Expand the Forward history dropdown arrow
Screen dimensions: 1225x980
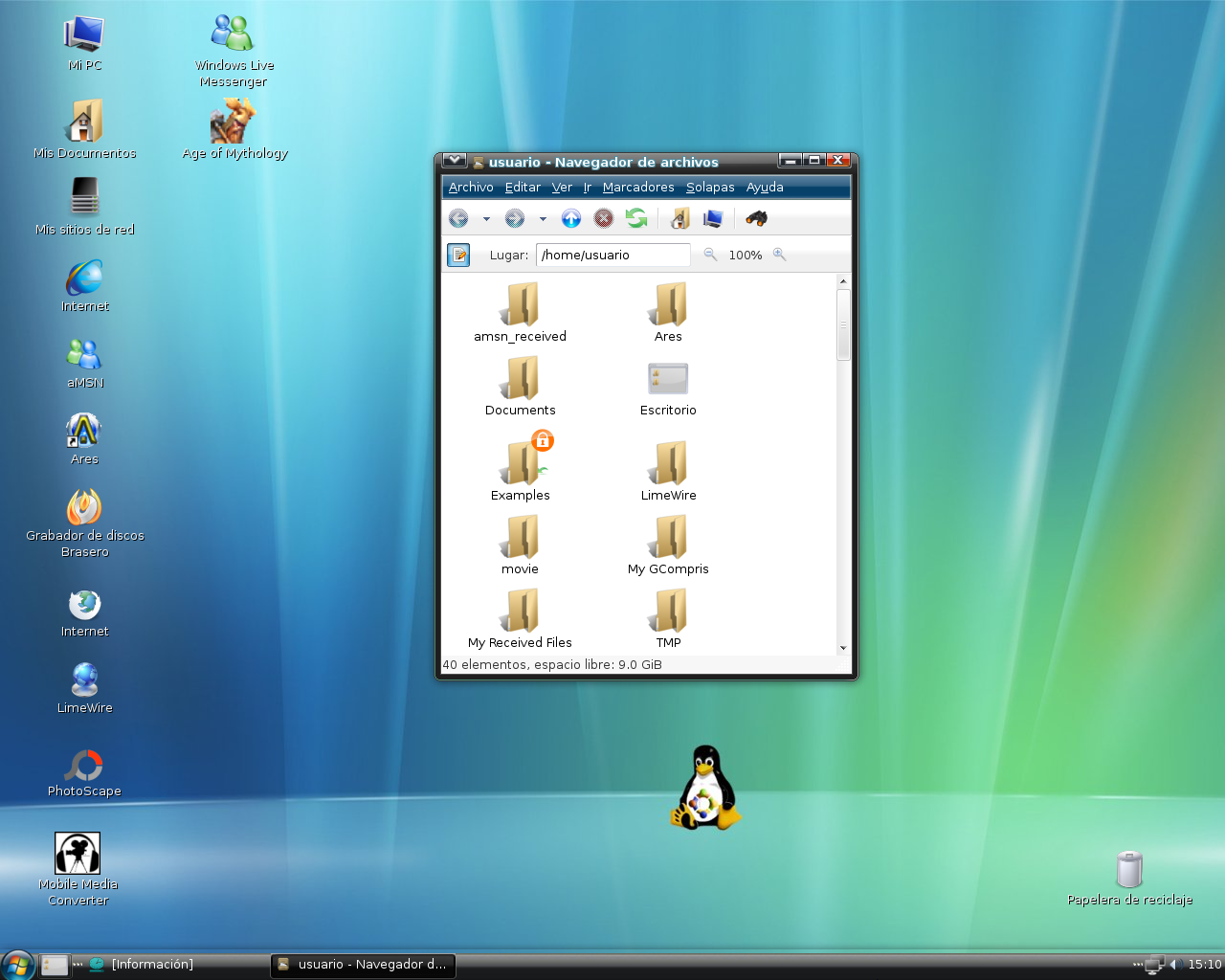pos(543,219)
